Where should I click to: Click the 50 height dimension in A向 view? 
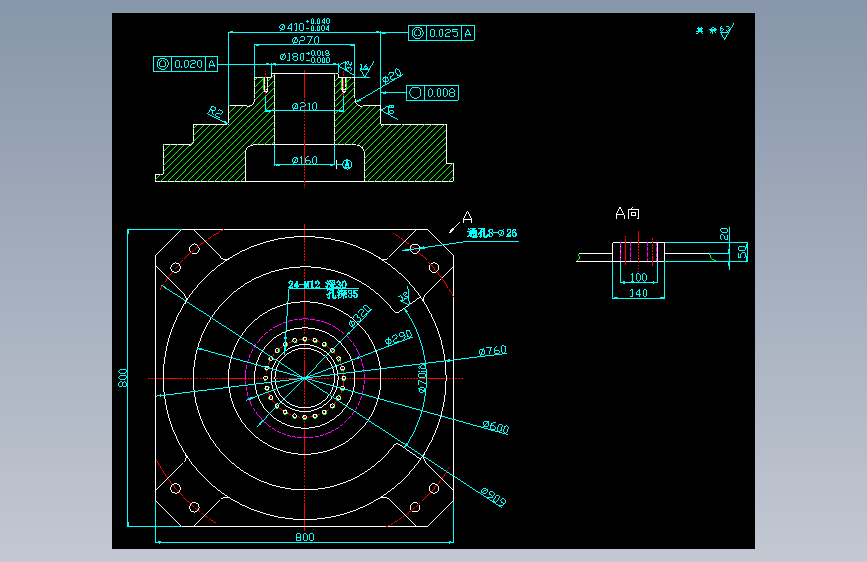[x=742, y=252]
